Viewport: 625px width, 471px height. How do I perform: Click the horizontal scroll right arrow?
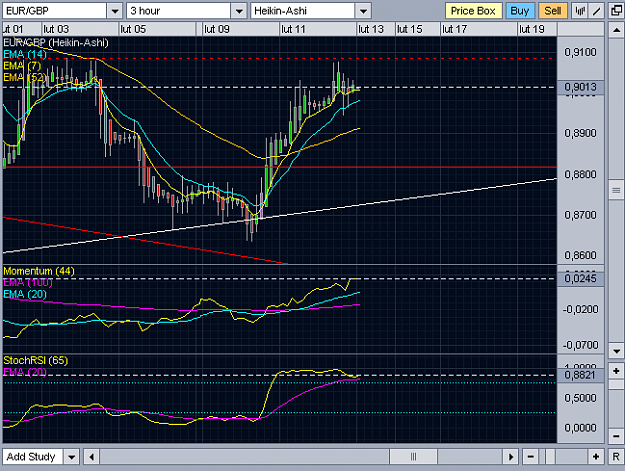click(x=511, y=457)
